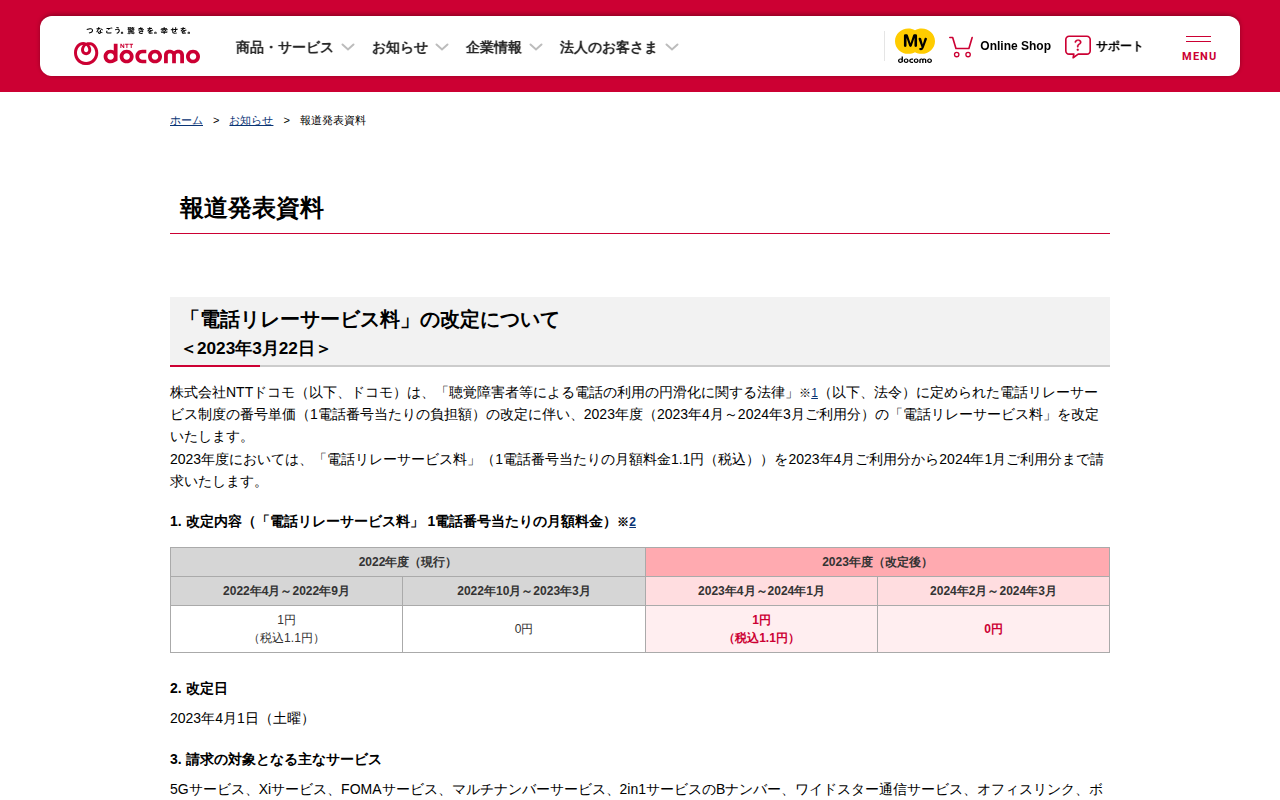
Task: Click the 2024年2月～2024年3月 column header
Action: tap(993, 591)
